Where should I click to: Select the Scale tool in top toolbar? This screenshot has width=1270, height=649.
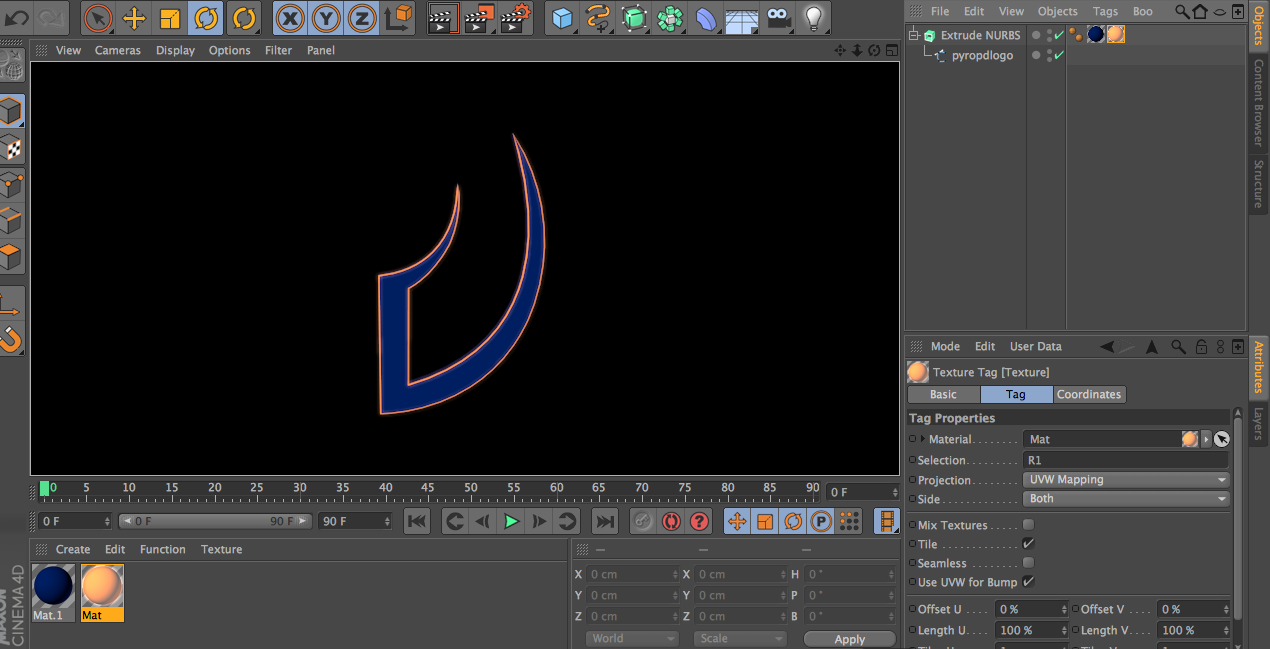click(171, 17)
